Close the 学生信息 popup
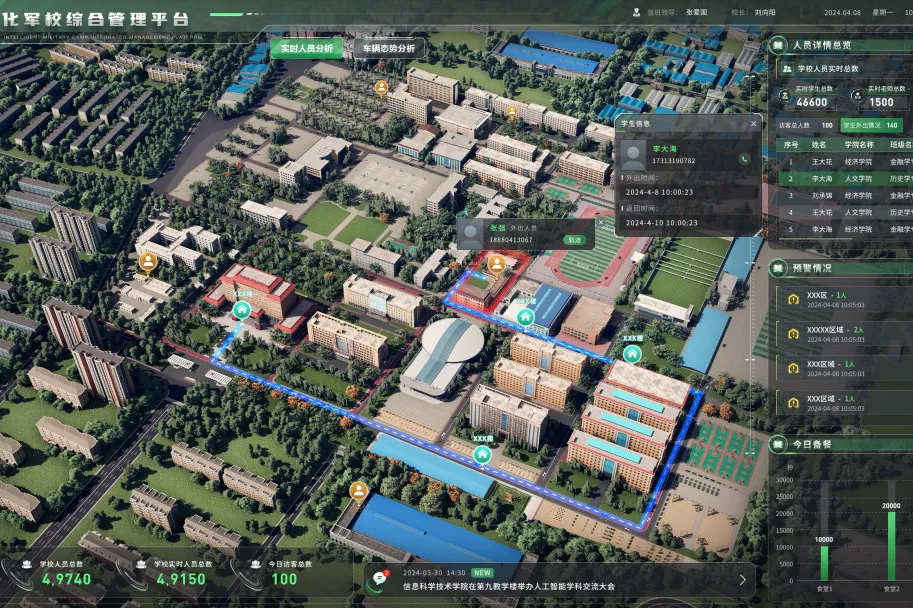Viewport: 913px width, 608px height. pyautogui.click(x=754, y=124)
